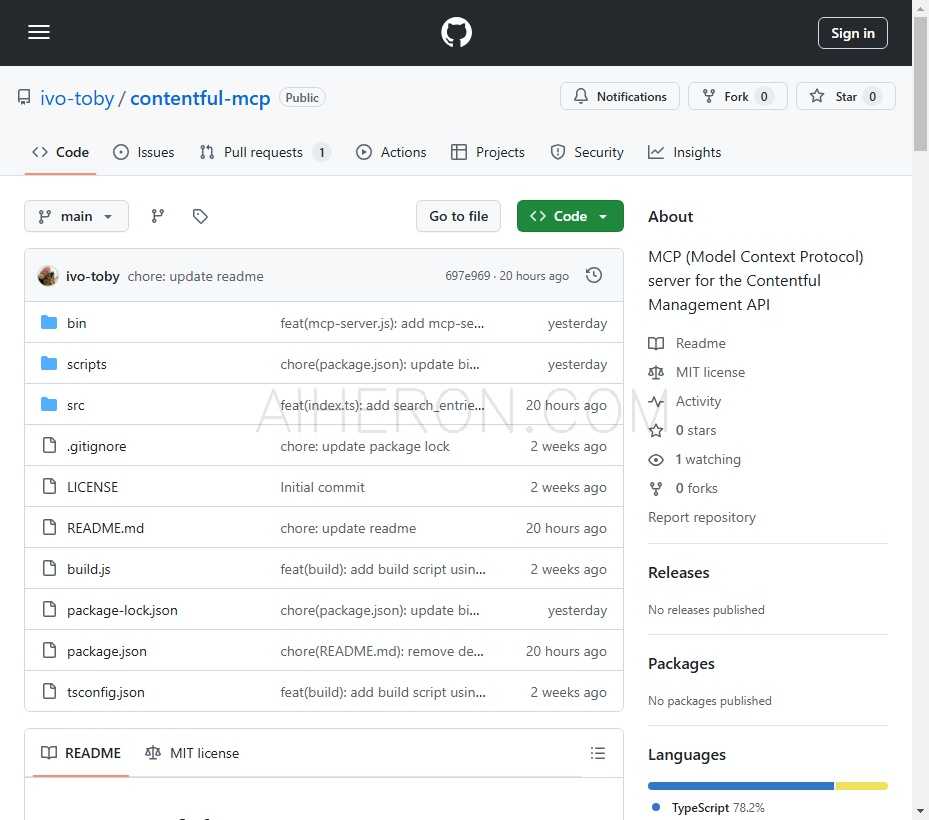The height and width of the screenshot is (820, 929).
Task: Click the blue TypeScript language bar
Action: pos(740,786)
